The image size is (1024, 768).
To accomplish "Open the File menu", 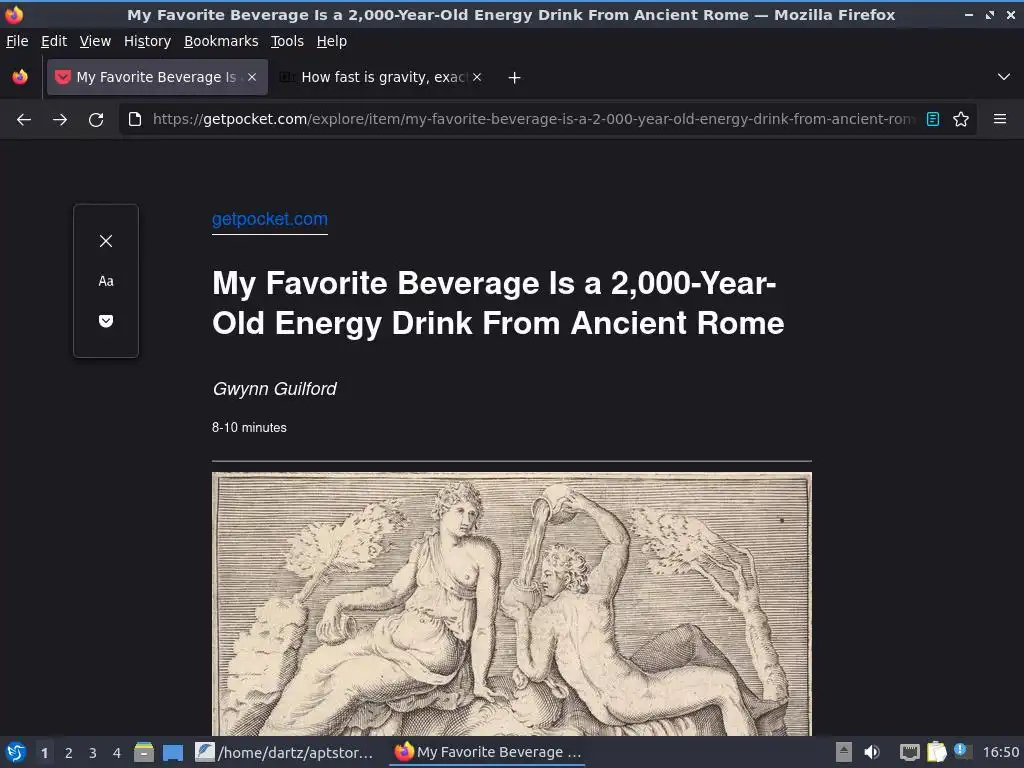I will [17, 41].
